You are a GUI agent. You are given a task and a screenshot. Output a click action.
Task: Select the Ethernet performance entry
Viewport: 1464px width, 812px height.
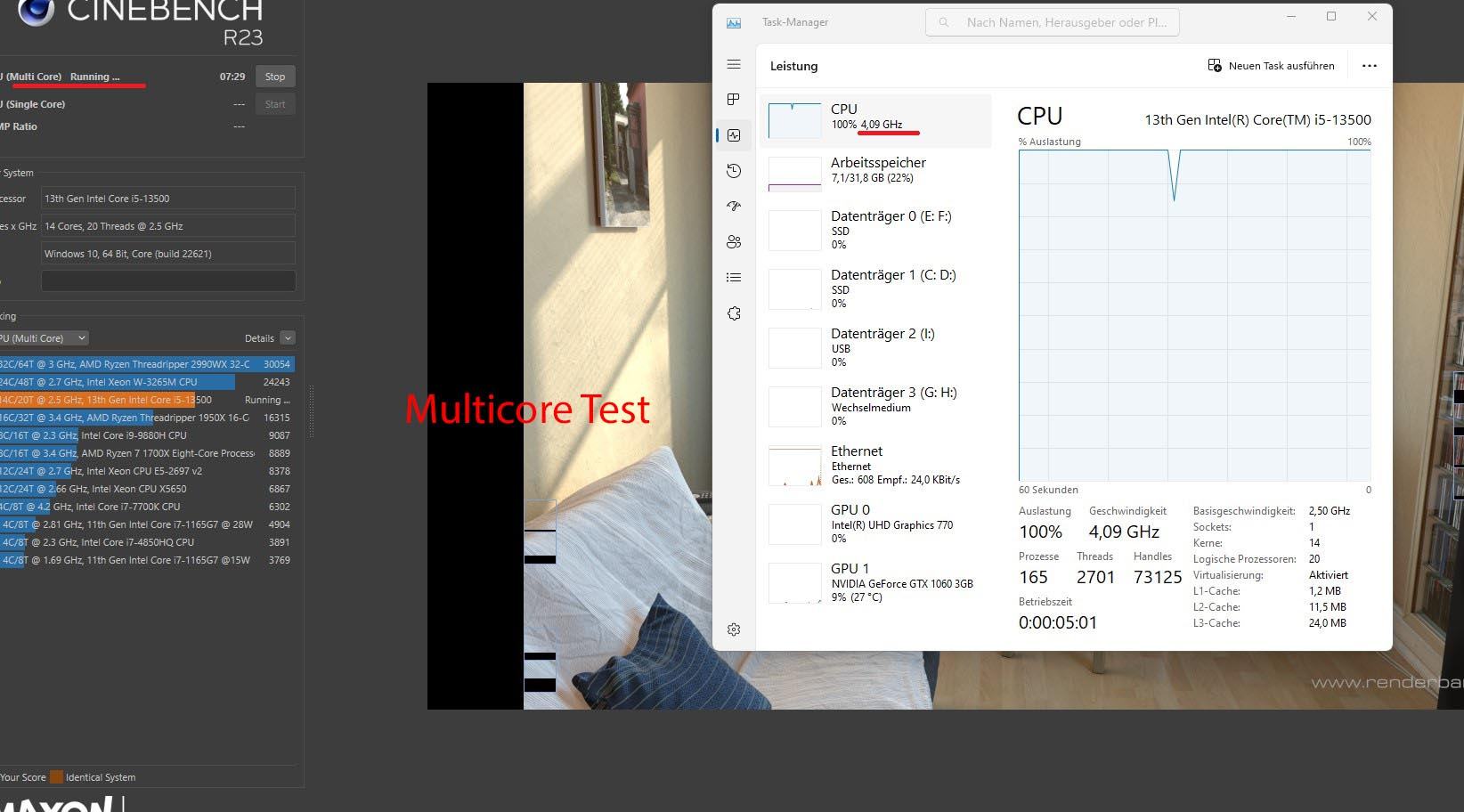876,465
